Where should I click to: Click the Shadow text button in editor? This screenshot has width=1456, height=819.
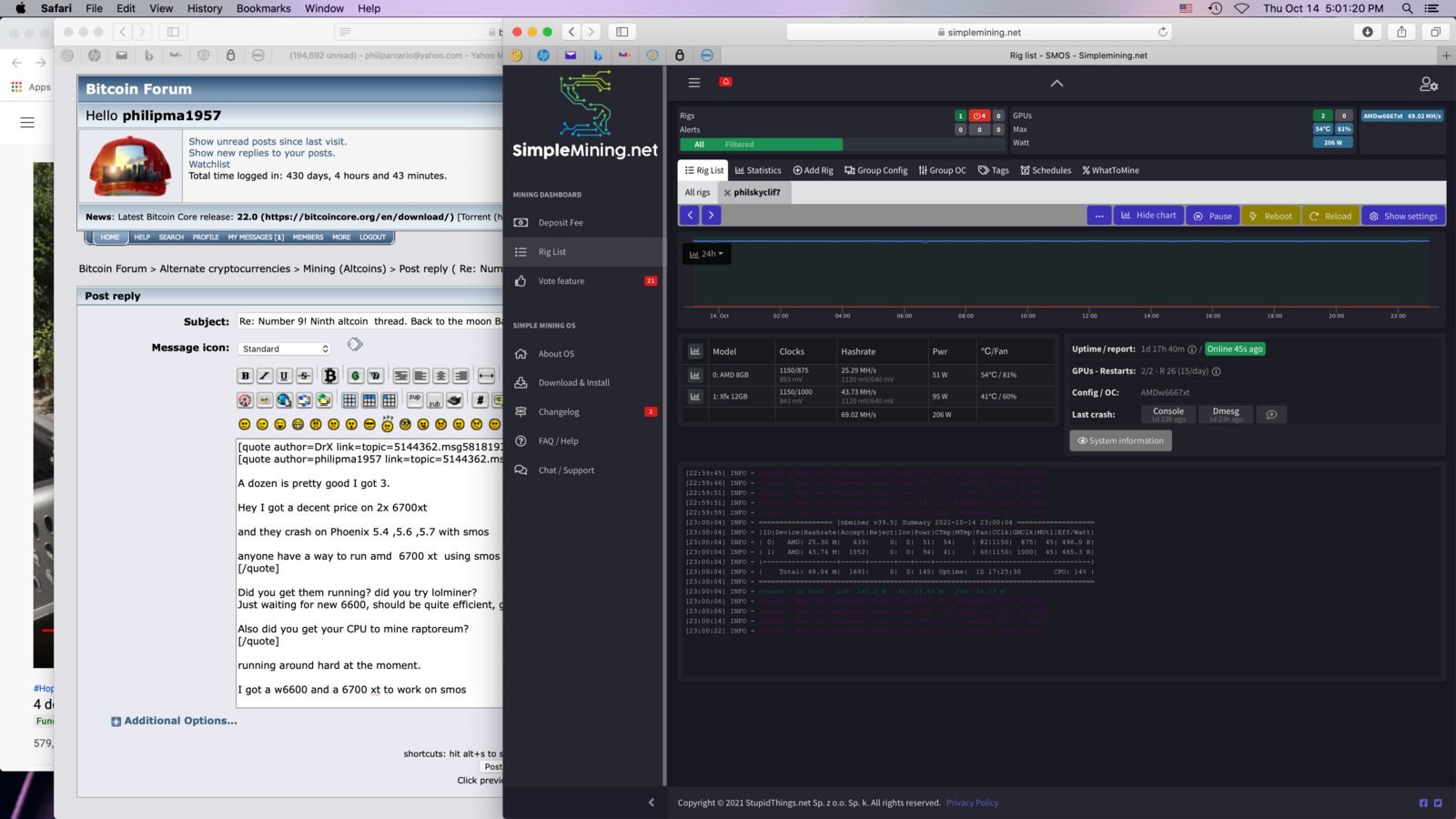point(375,375)
